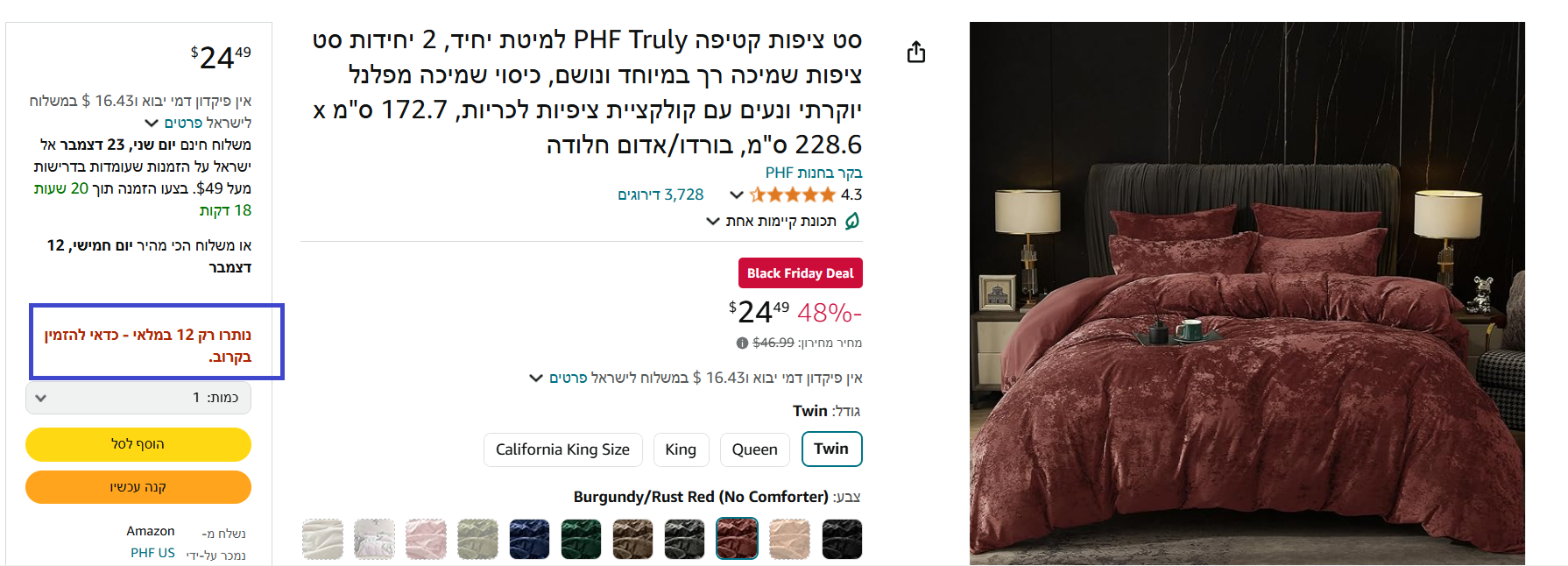Image resolution: width=1568 pixels, height=566 pixels.
Task: Visit the PHF store link
Action: point(814,173)
